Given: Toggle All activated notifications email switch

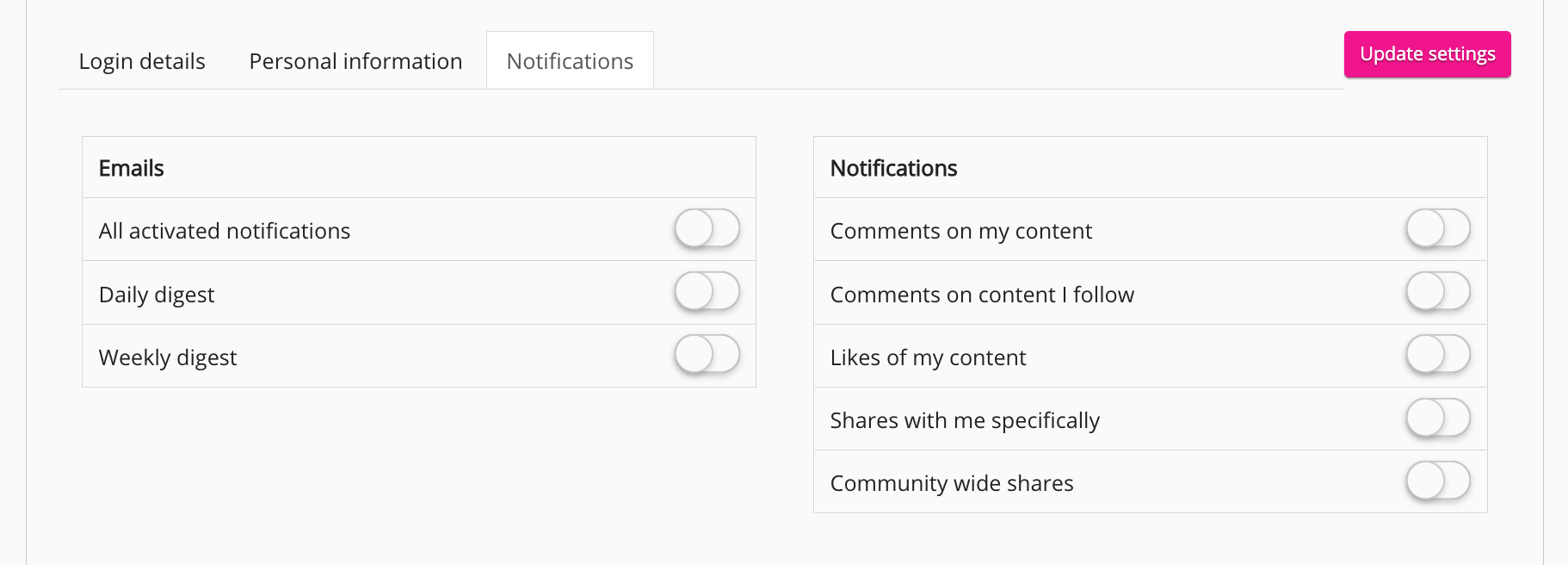Looking at the screenshot, I should pos(707,229).
